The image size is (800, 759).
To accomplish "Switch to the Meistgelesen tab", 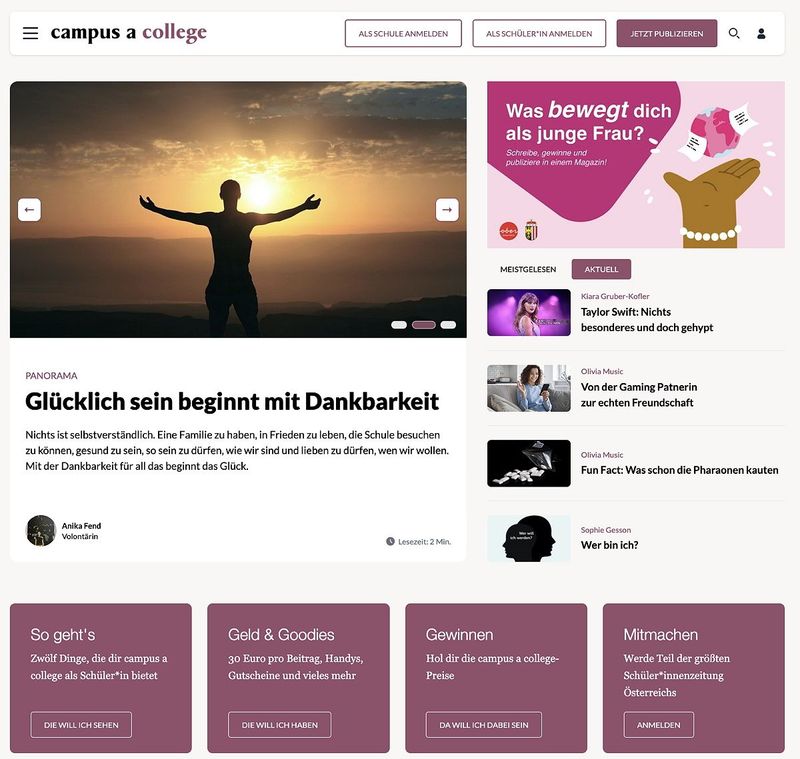I will point(528,269).
